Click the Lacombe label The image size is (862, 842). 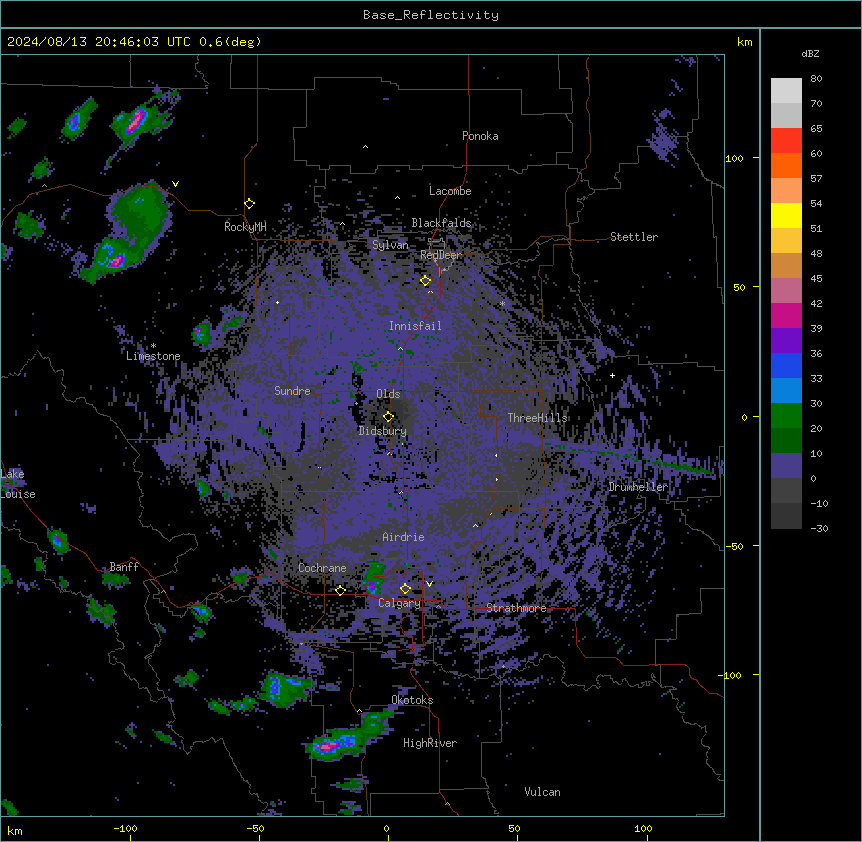point(450,191)
